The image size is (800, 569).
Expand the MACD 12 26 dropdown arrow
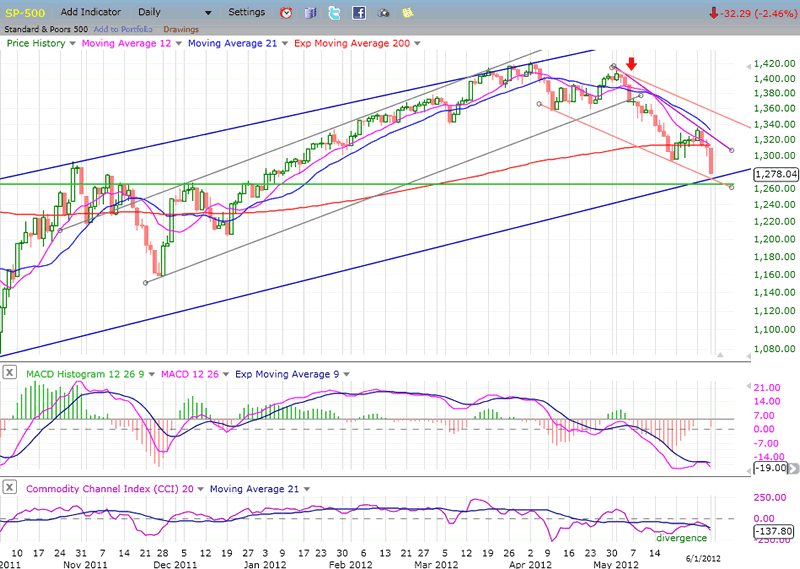point(226,375)
